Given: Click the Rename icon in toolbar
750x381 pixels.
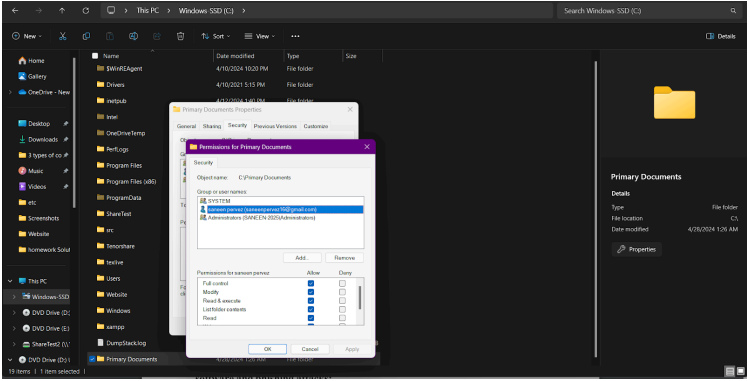Looking at the screenshot, I should pos(133,36).
